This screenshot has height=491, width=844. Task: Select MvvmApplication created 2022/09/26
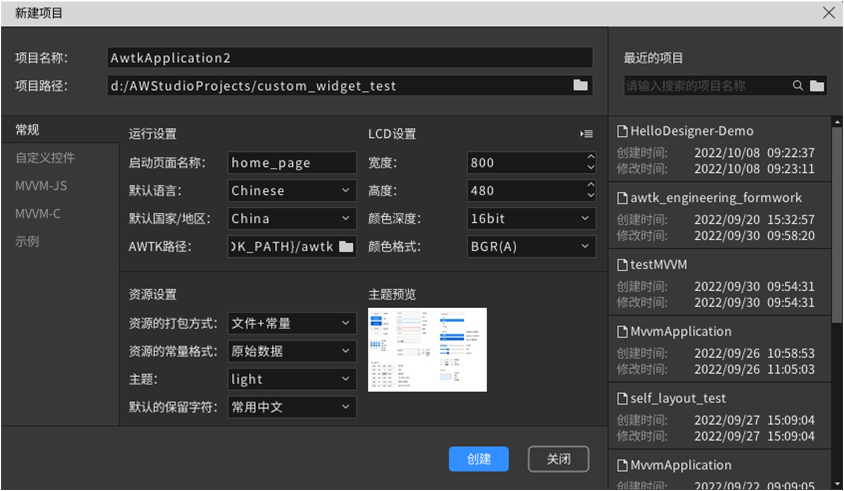point(720,349)
